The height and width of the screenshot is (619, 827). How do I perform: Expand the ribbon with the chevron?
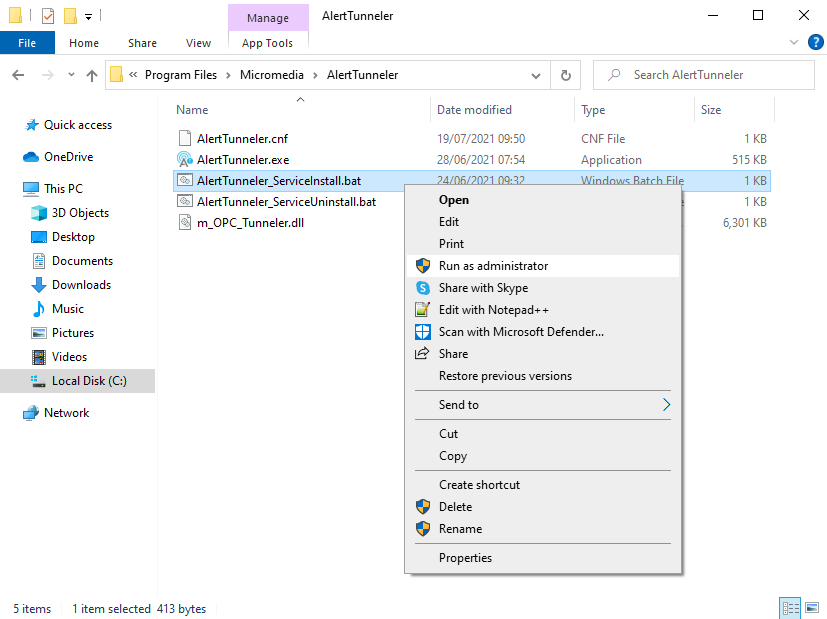[x=795, y=43]
